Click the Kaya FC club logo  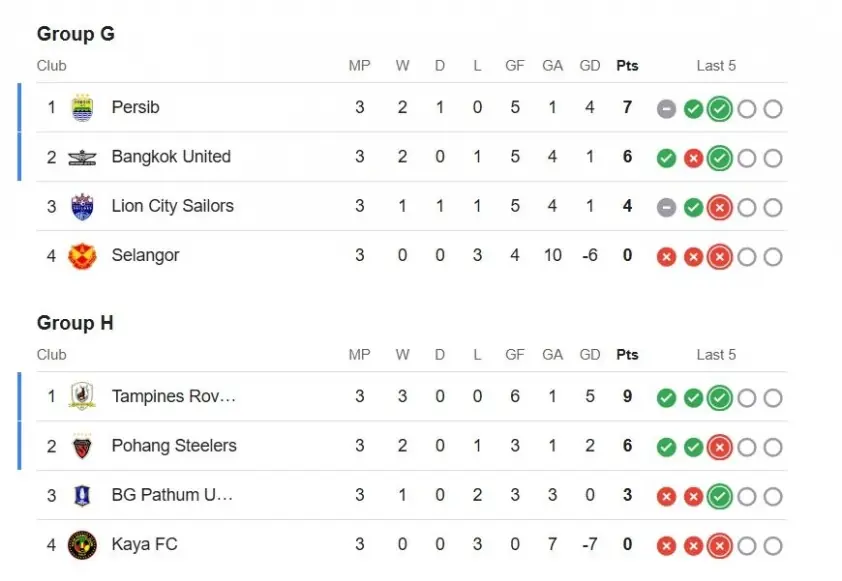click(x=82, y=545)
